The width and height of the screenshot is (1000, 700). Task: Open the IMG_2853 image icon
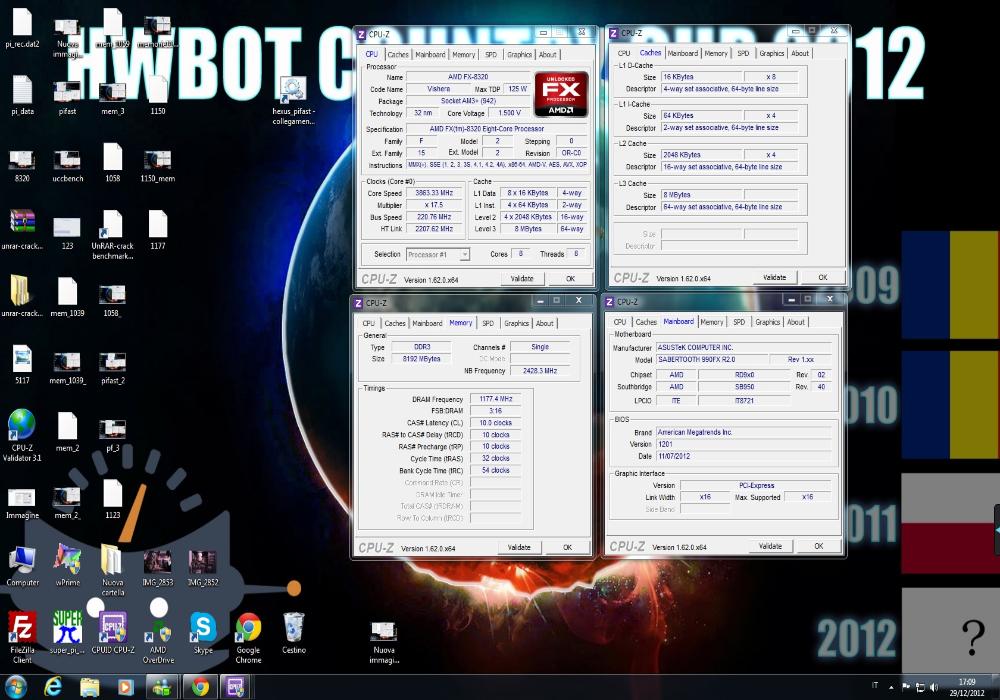pyautogui.click(x=158, y=567)
